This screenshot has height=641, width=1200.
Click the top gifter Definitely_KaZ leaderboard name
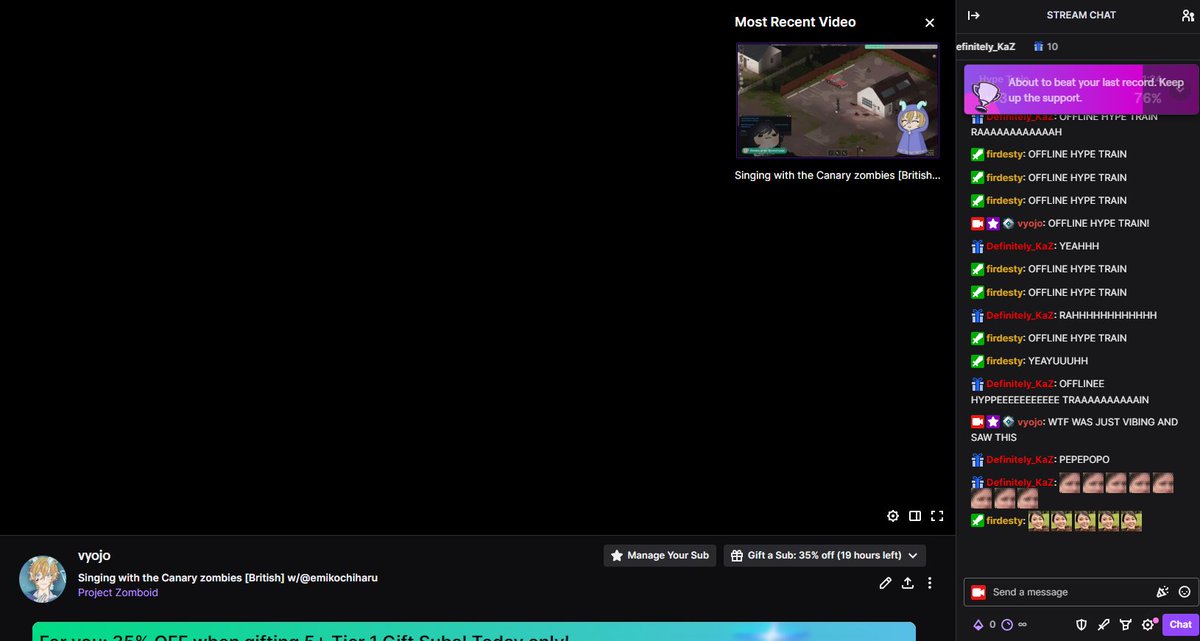pyautogui.click(x=986, y=46)
